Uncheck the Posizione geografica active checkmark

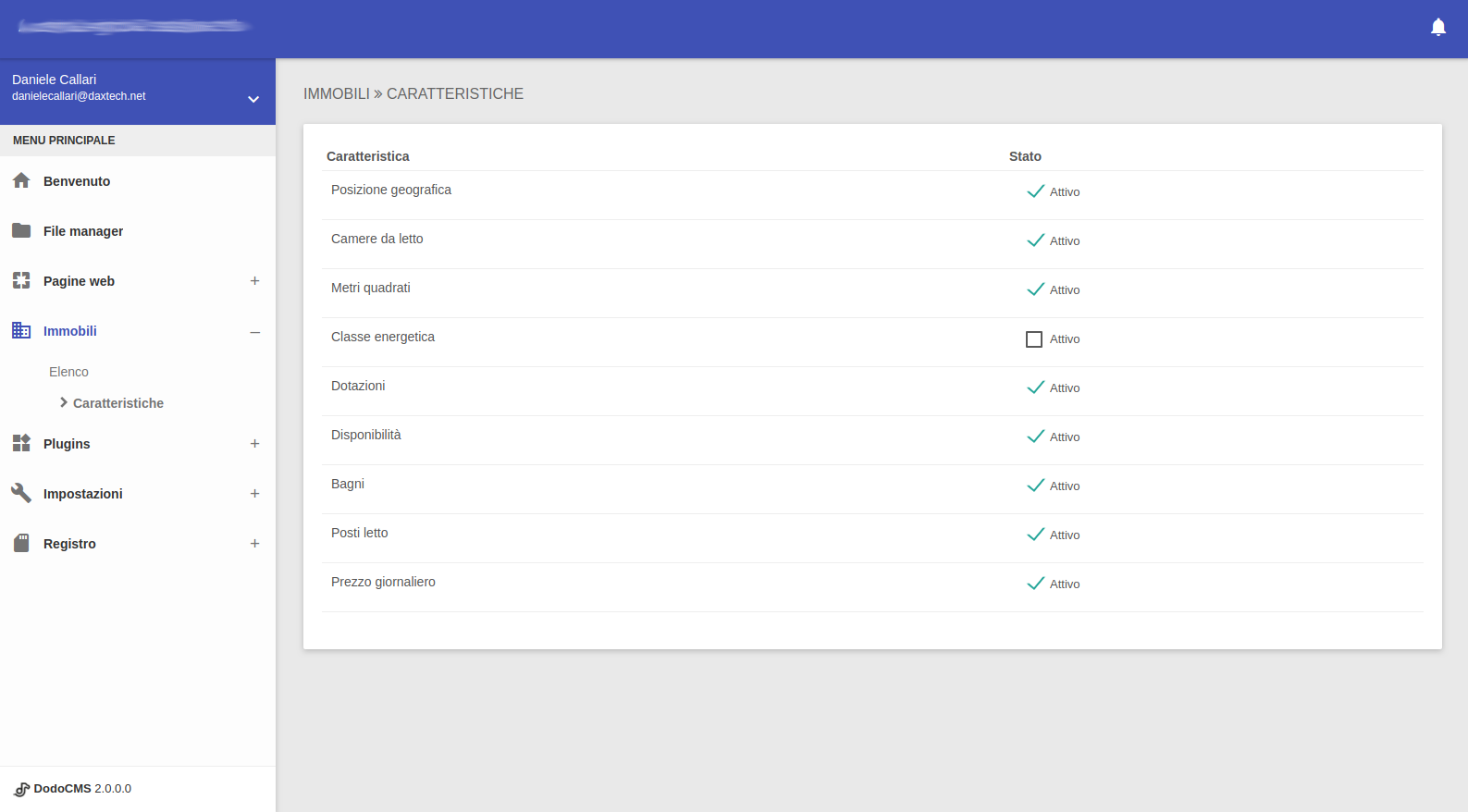point(1035,191)
